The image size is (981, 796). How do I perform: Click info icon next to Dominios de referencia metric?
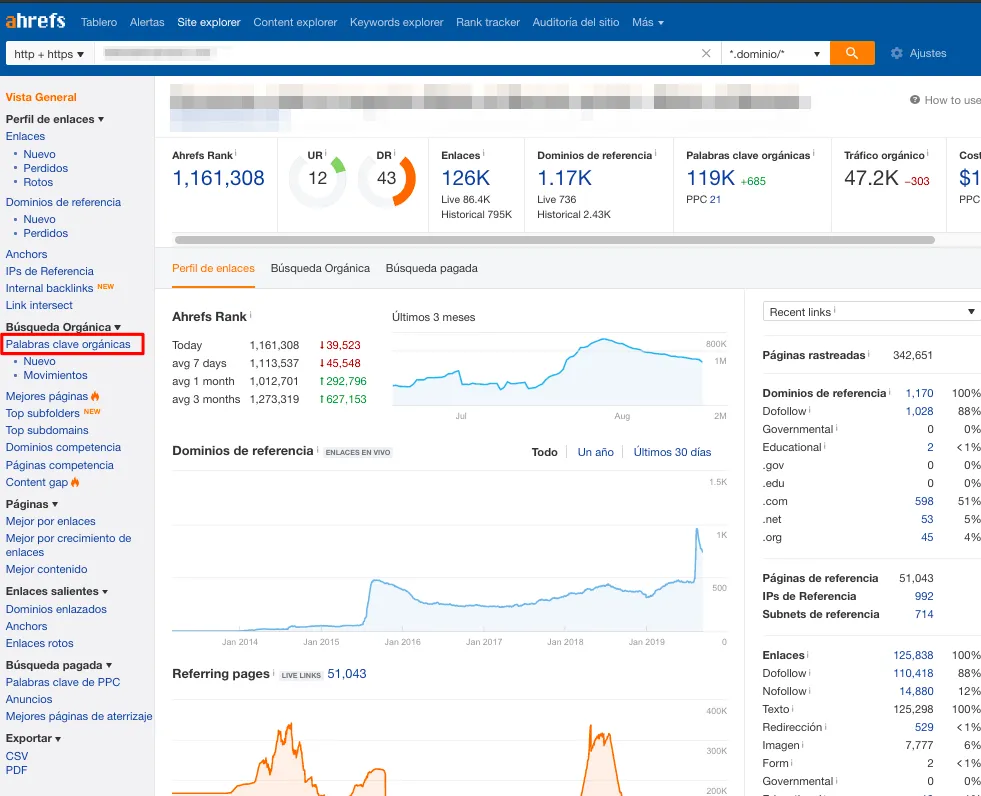point(655,153)
